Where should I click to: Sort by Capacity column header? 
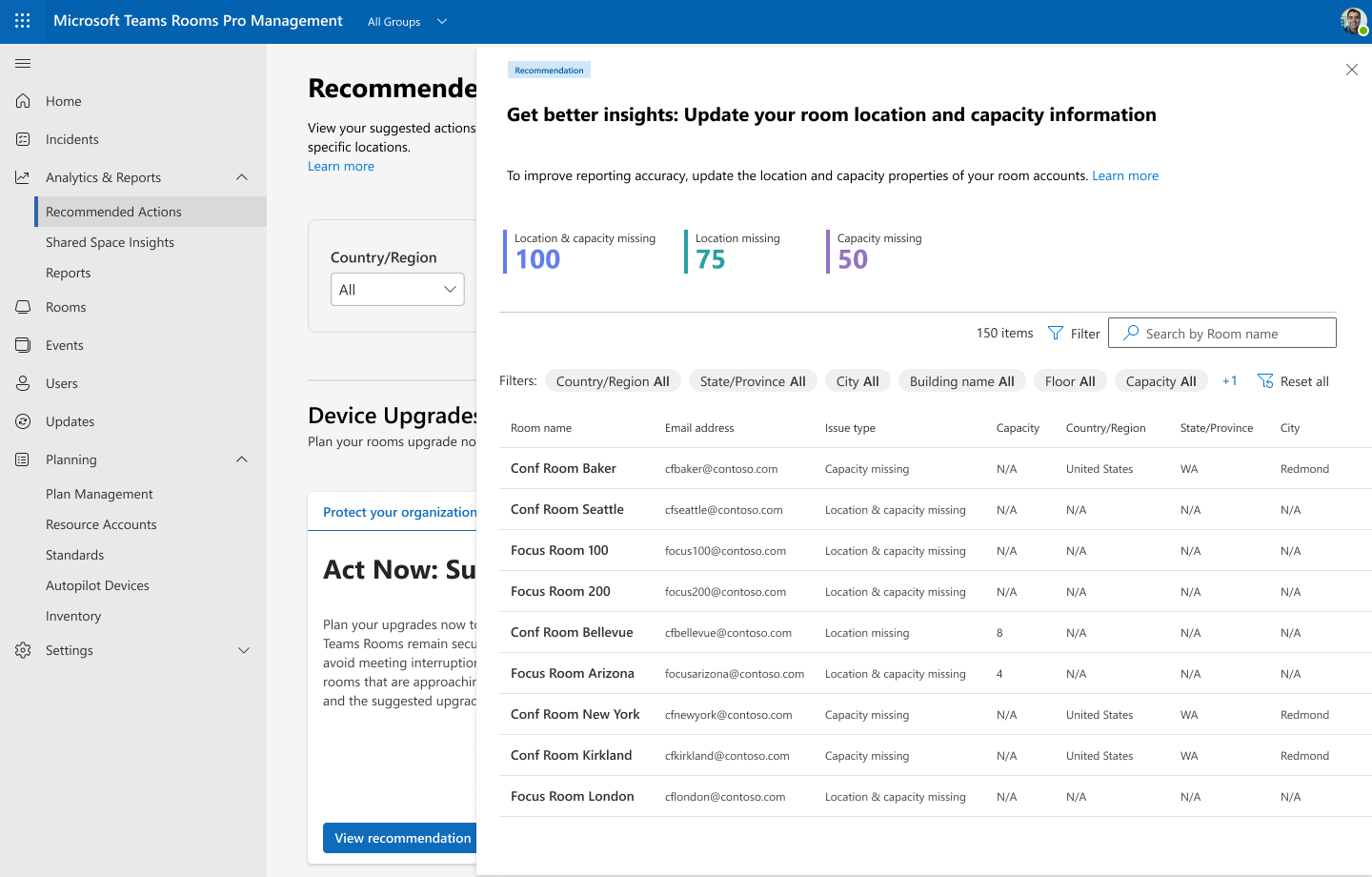1018,428
